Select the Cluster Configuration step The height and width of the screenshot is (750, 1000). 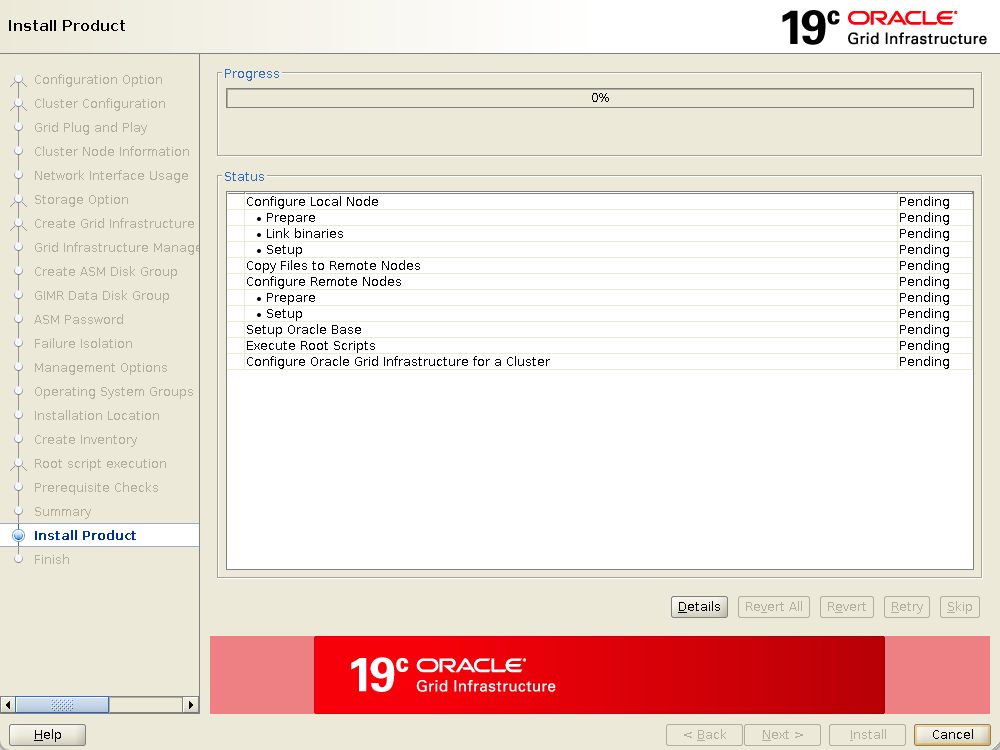100,104
